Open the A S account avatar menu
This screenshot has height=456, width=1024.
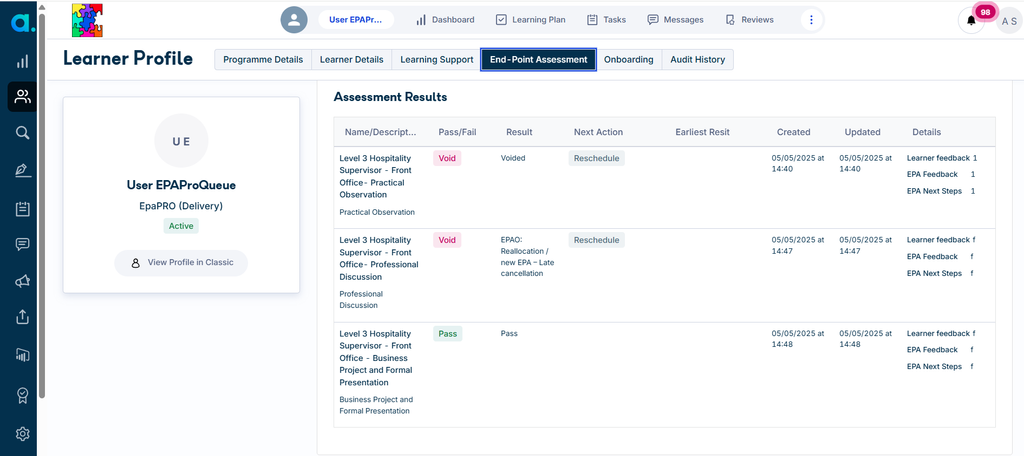tap(1008, 21)
